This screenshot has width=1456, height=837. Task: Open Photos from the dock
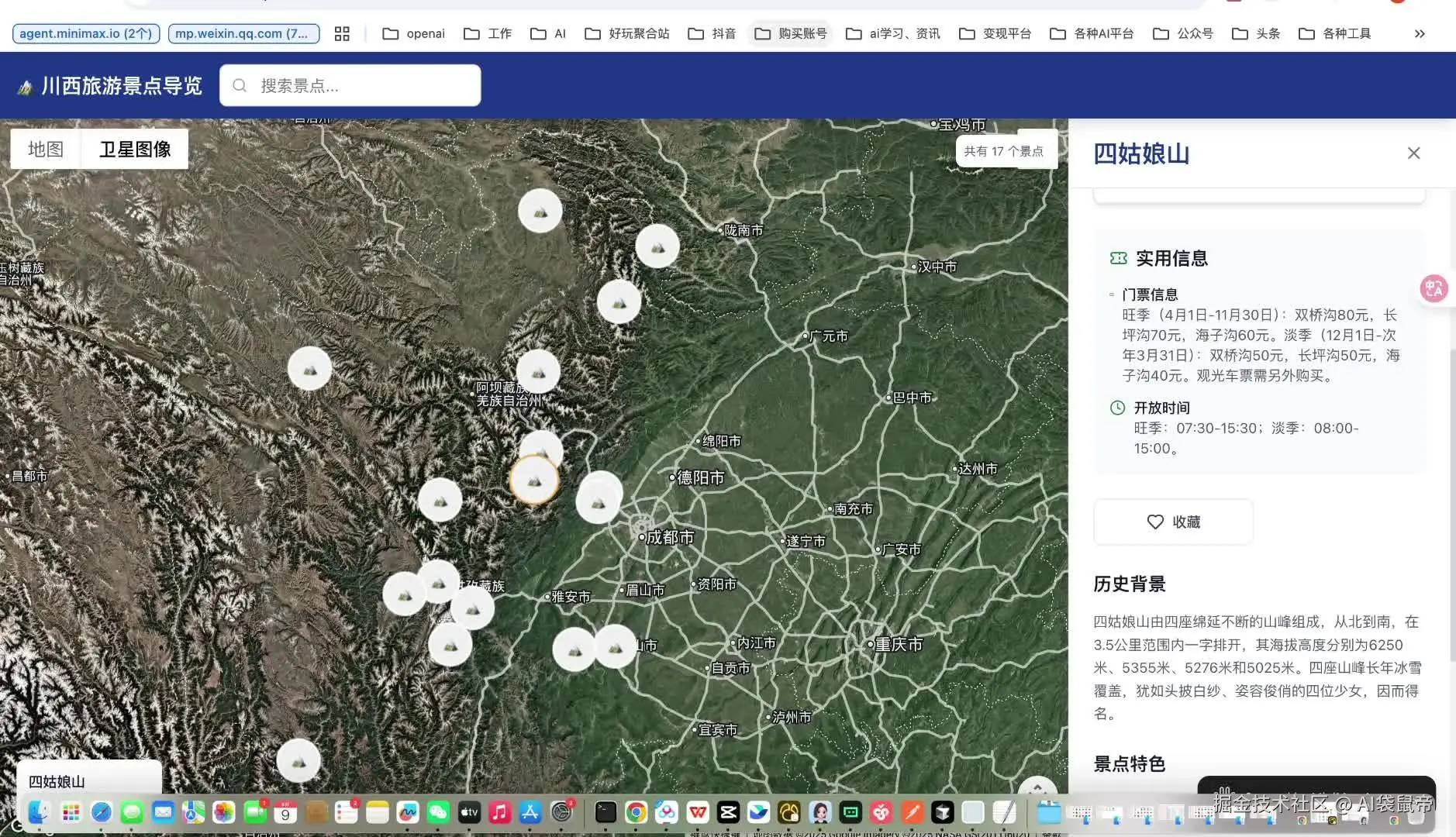click(x=224, y=811)
